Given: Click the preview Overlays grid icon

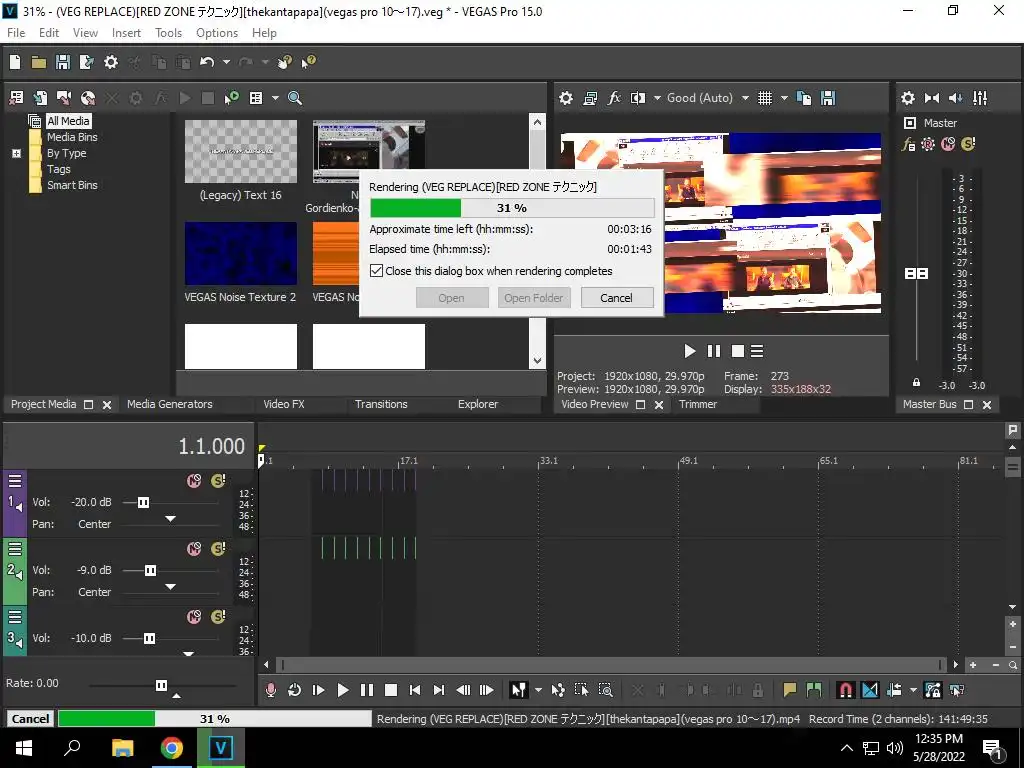Looking at the screenshot, I should pos(765,98).
